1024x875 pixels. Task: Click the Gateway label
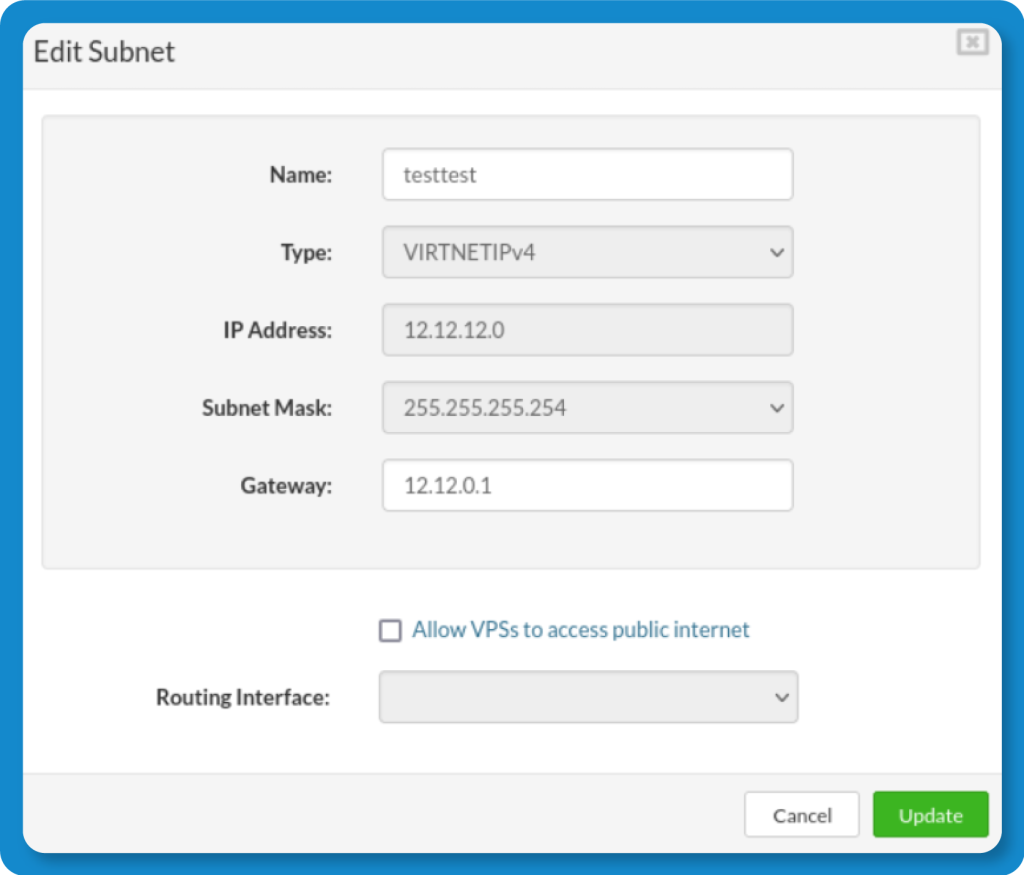point(286,485)
